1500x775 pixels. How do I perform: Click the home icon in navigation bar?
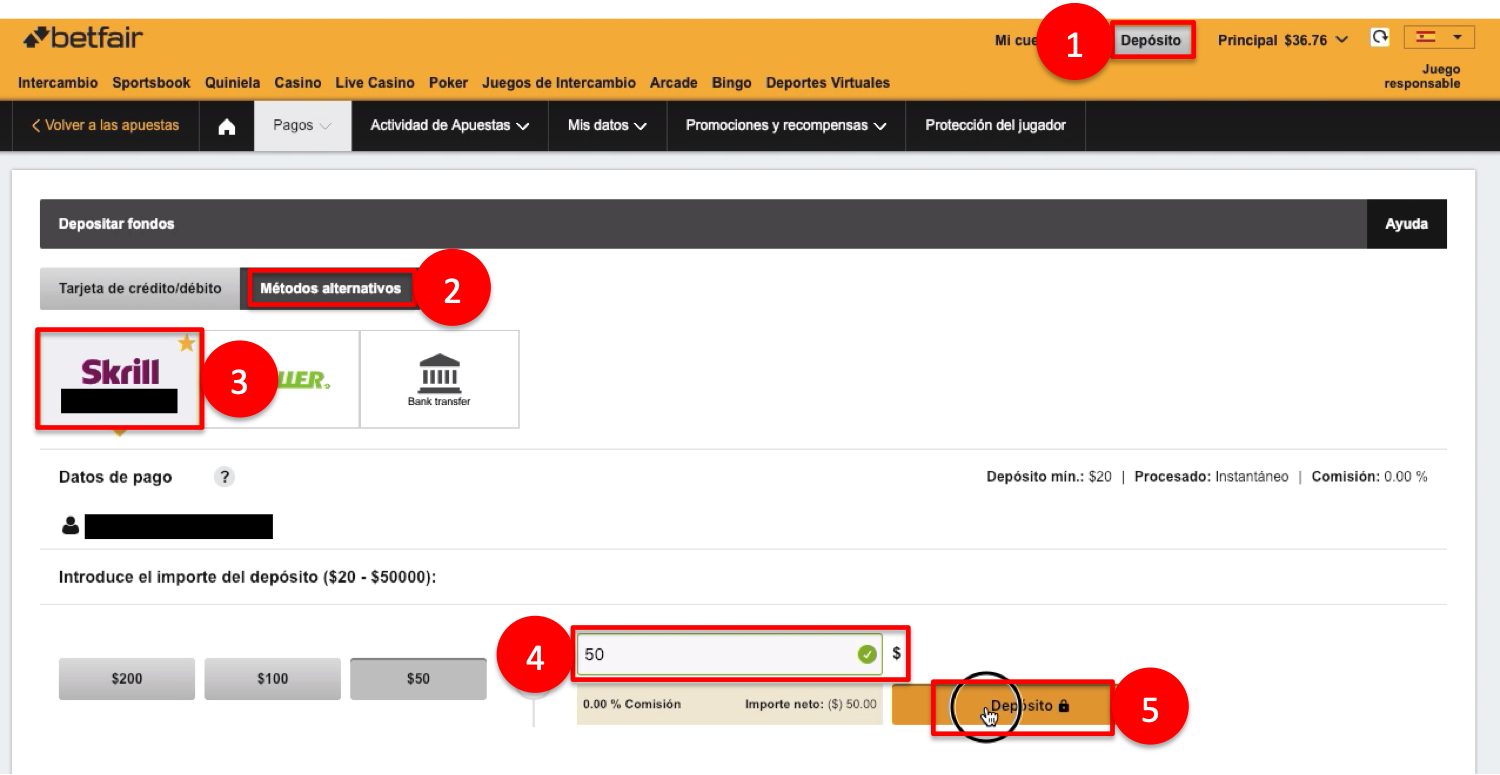227,126
